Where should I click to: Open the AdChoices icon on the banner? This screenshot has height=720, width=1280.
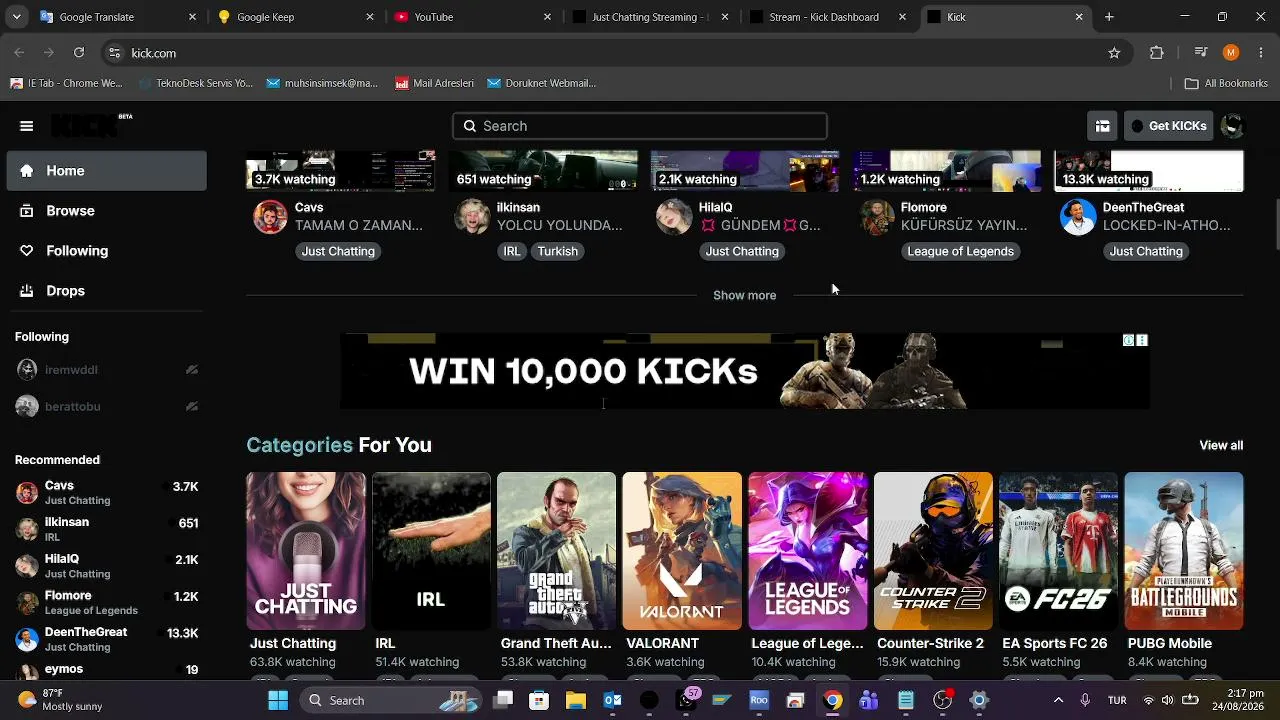click(1129, 341)
